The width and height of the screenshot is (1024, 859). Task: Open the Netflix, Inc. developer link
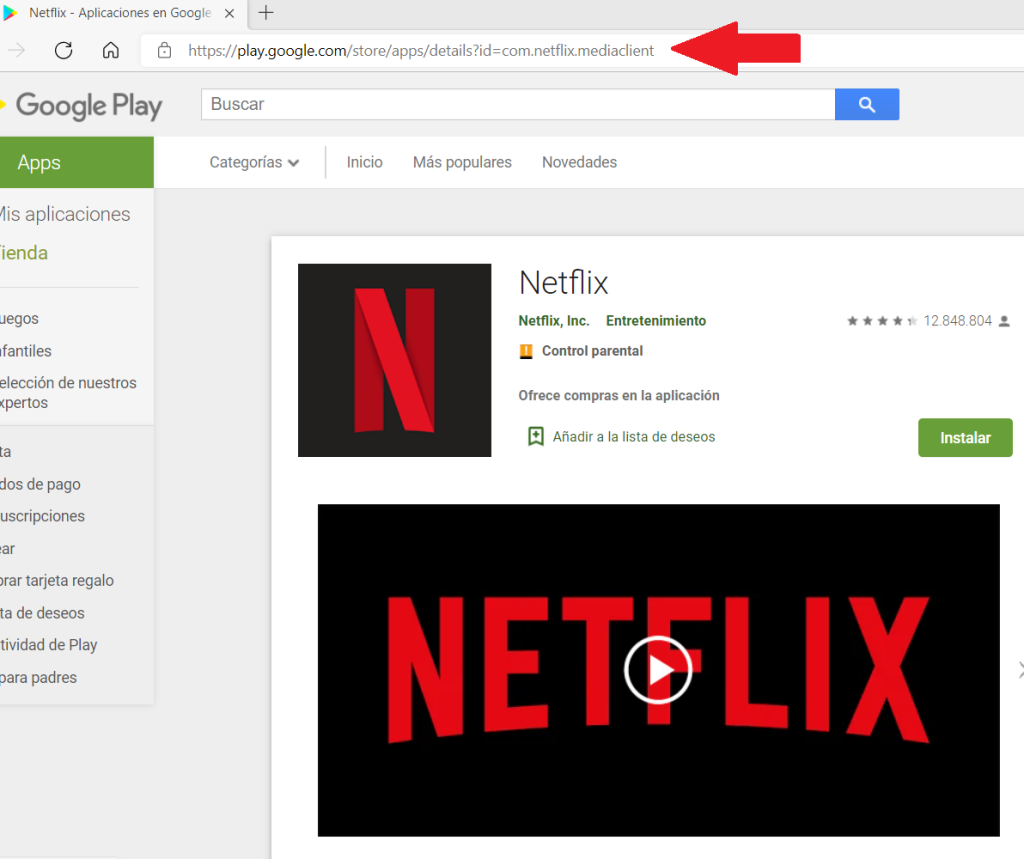point(553,321)
